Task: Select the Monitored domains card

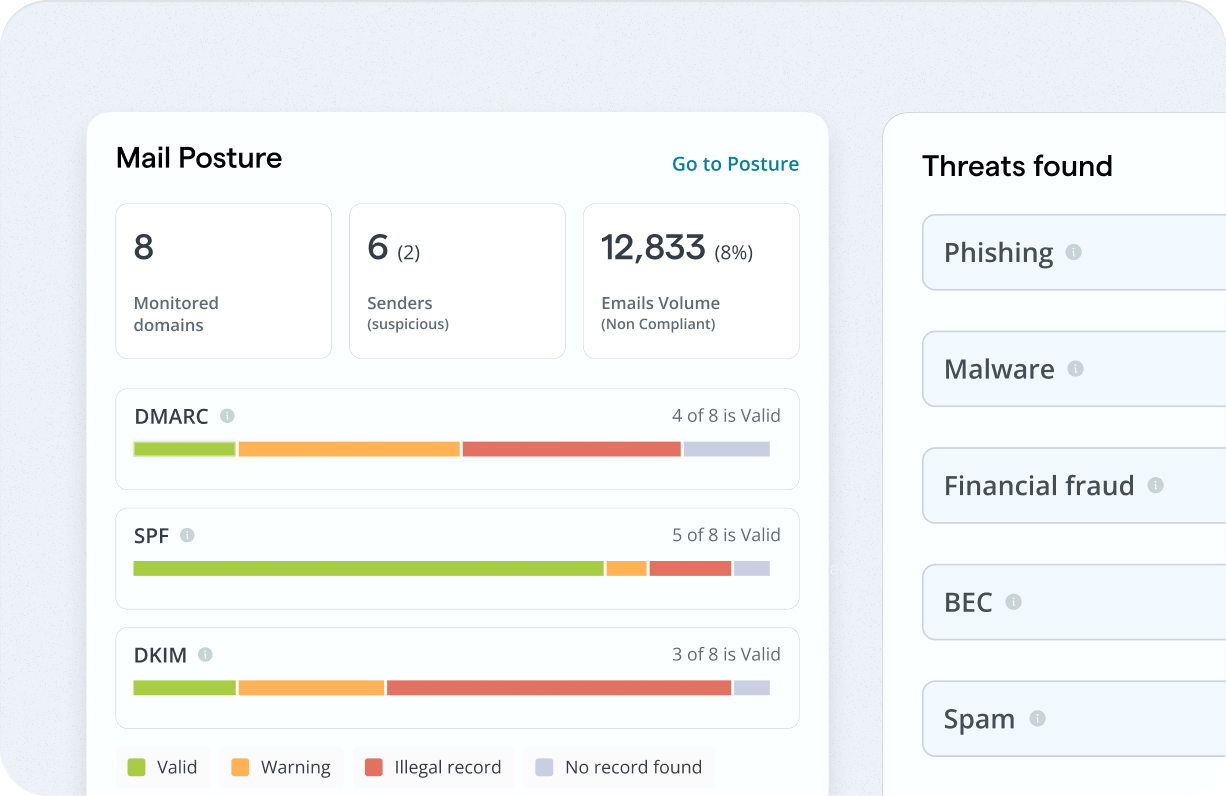Action: [x=223, y=281]
